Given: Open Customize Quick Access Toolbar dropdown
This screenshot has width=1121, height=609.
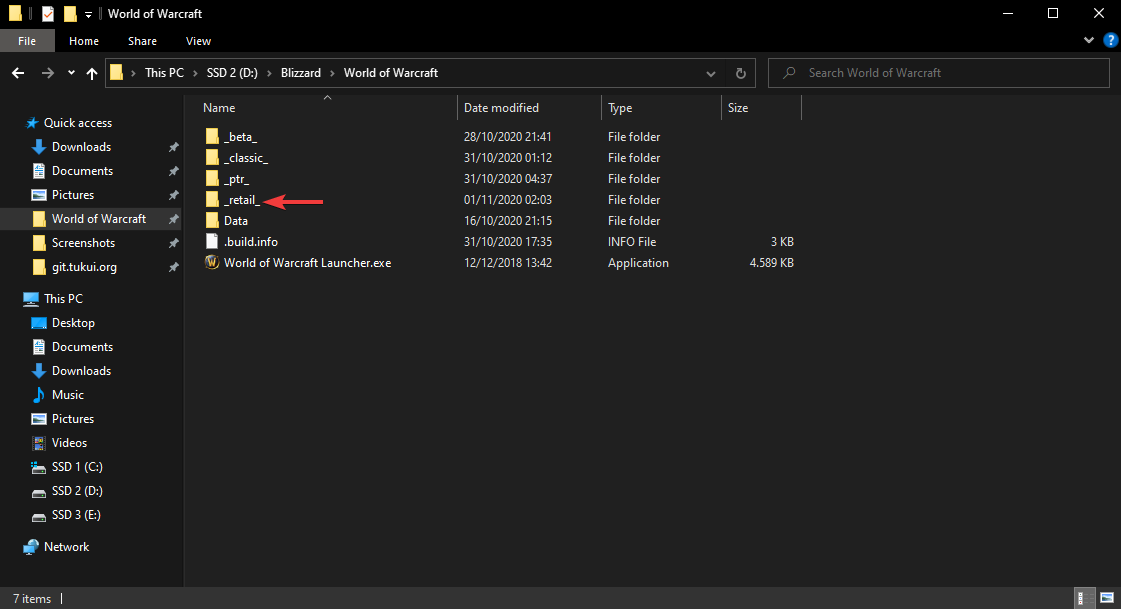Looking at the screenshot, I should (88, 14).
